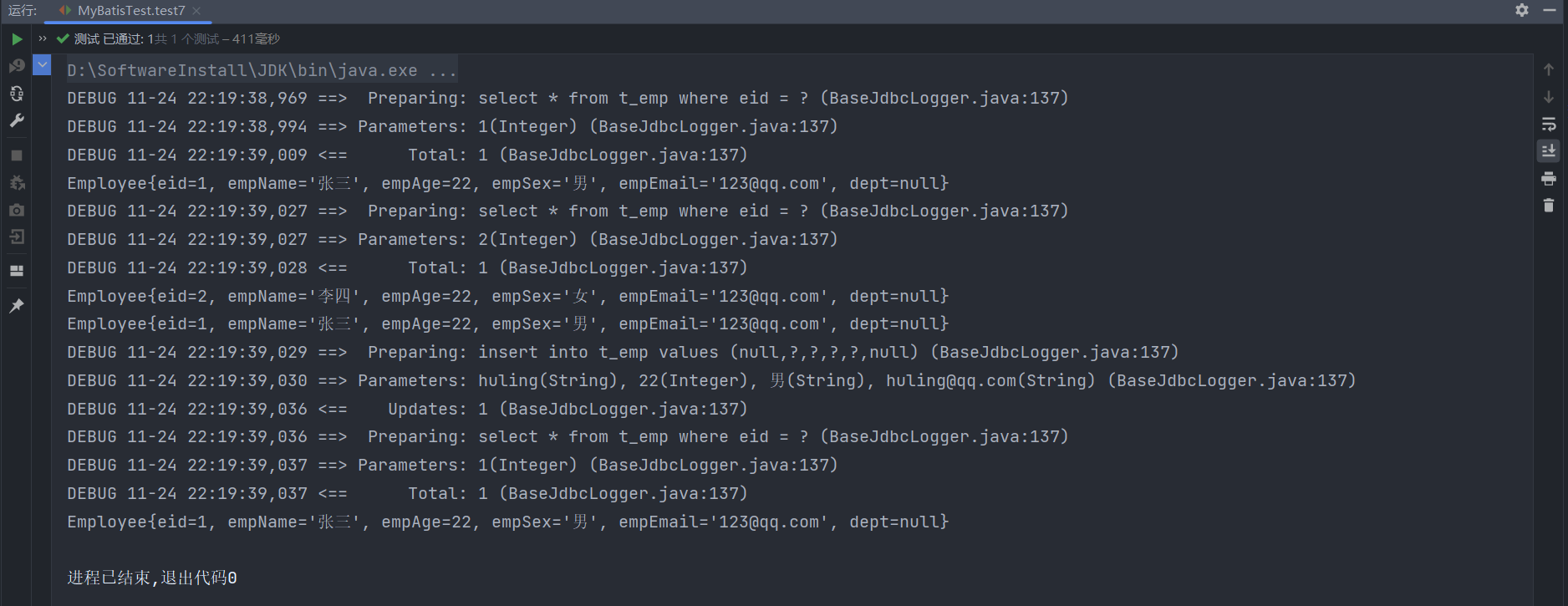
Task: Click the insert into t_emp log line
Action: click(623, 353)
